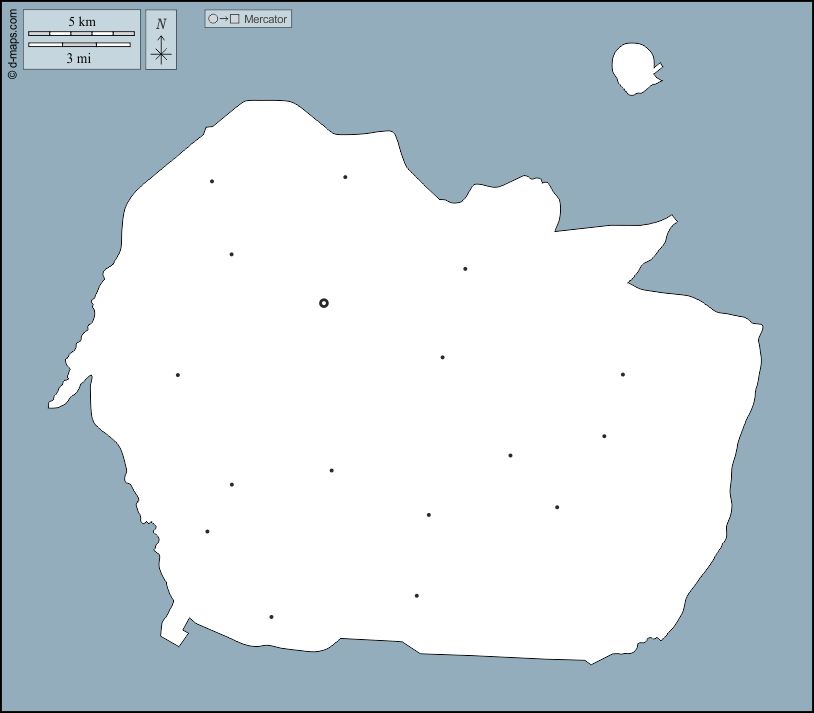The height and width of the screenshot is (713, 814).
Task: Select the easternmost city dot on the map
Action: pyautogui.click(x=622, y=375)
